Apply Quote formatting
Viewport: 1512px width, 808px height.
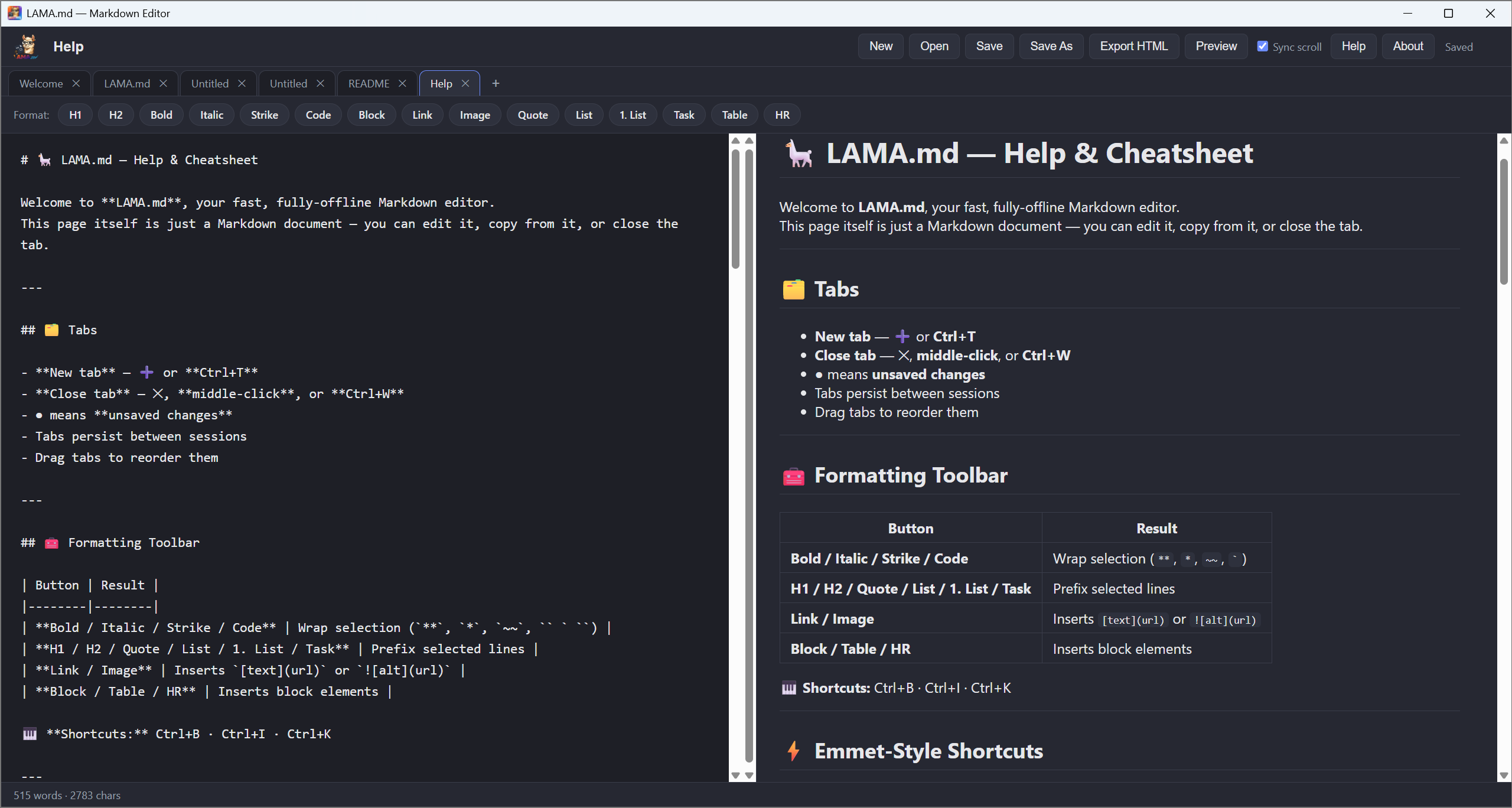click(x=533, y=115)
